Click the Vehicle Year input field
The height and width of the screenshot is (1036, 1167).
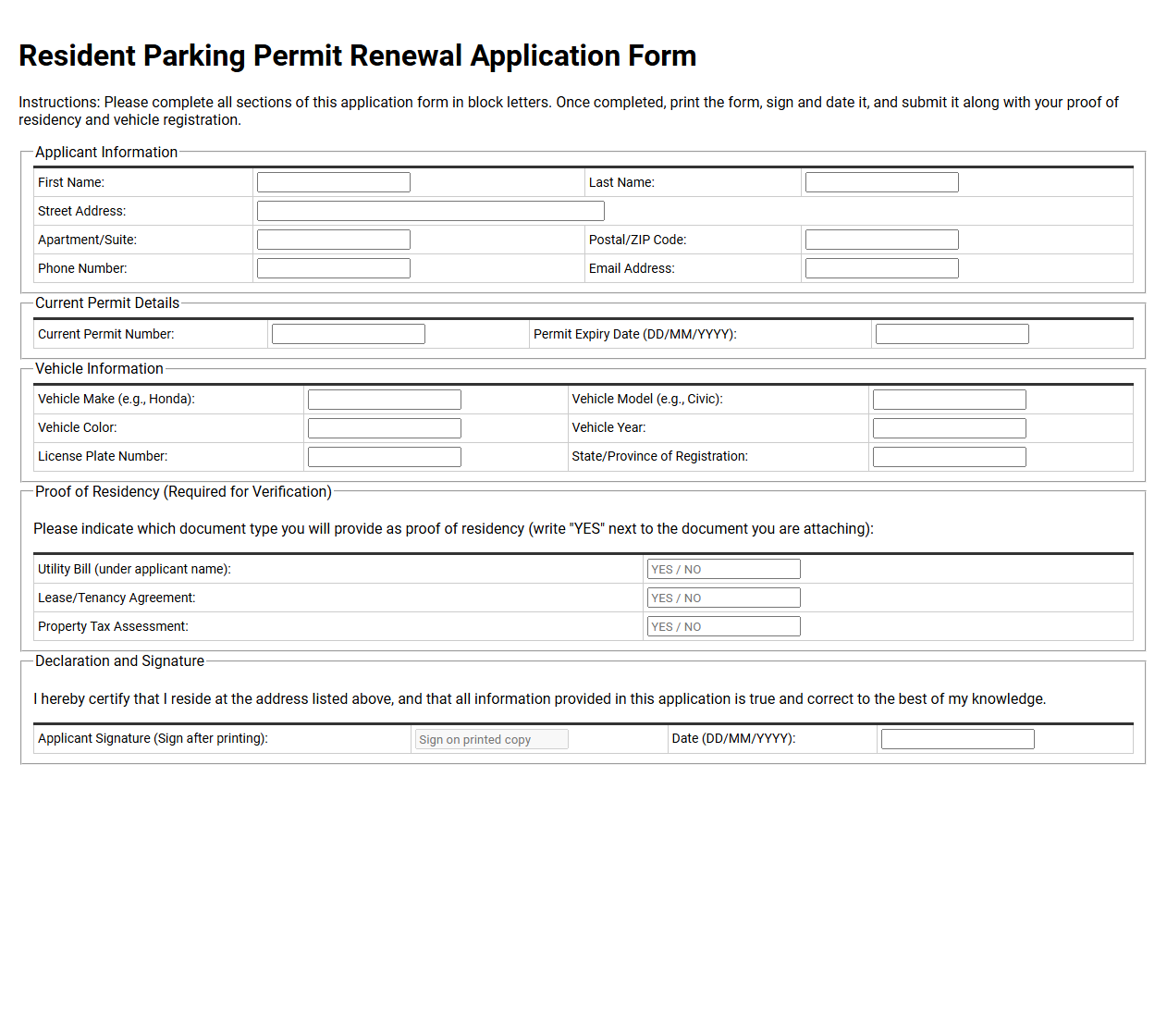(950, 428)
